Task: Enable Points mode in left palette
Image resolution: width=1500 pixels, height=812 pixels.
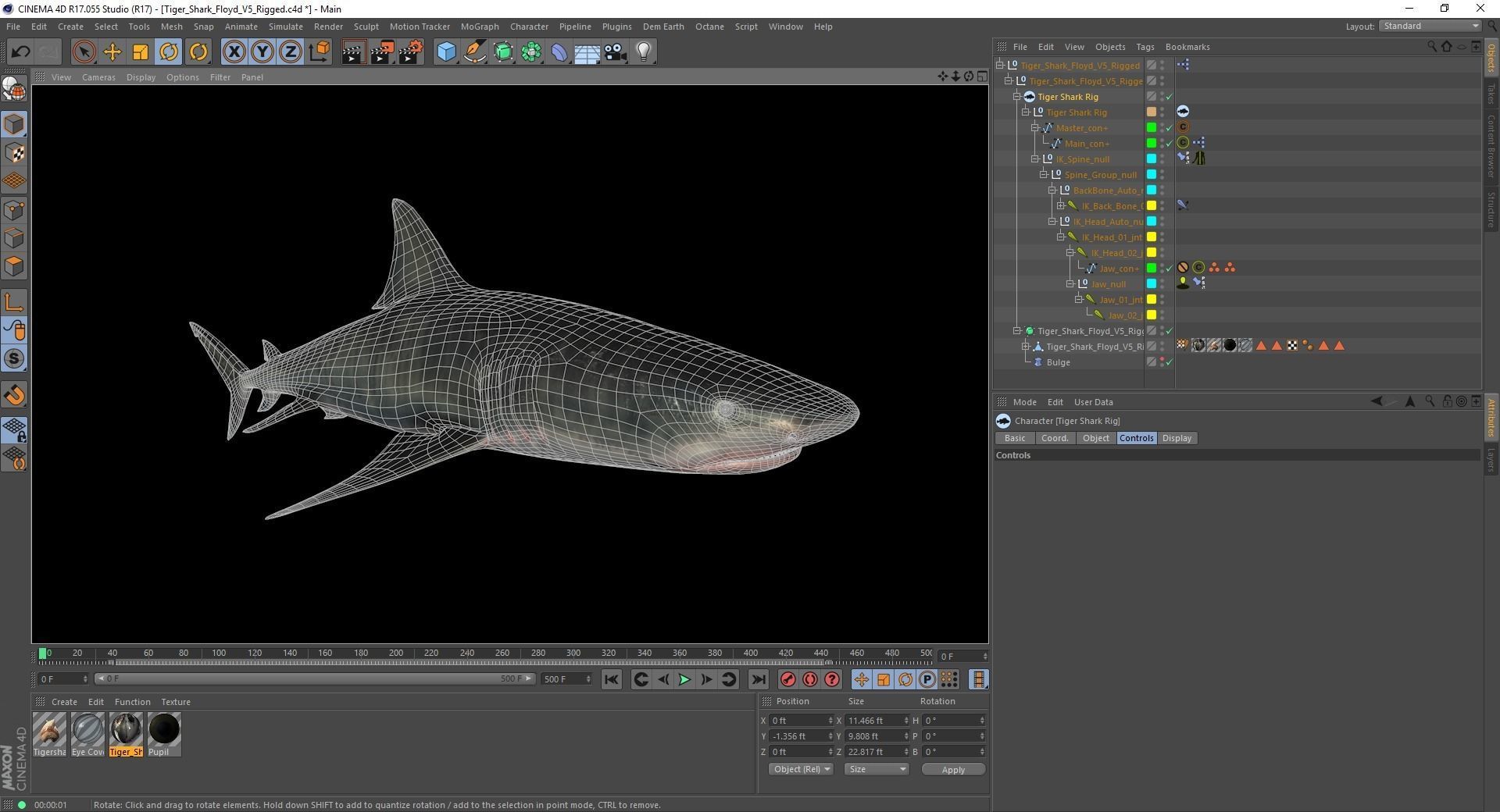Action: (14, 210)
